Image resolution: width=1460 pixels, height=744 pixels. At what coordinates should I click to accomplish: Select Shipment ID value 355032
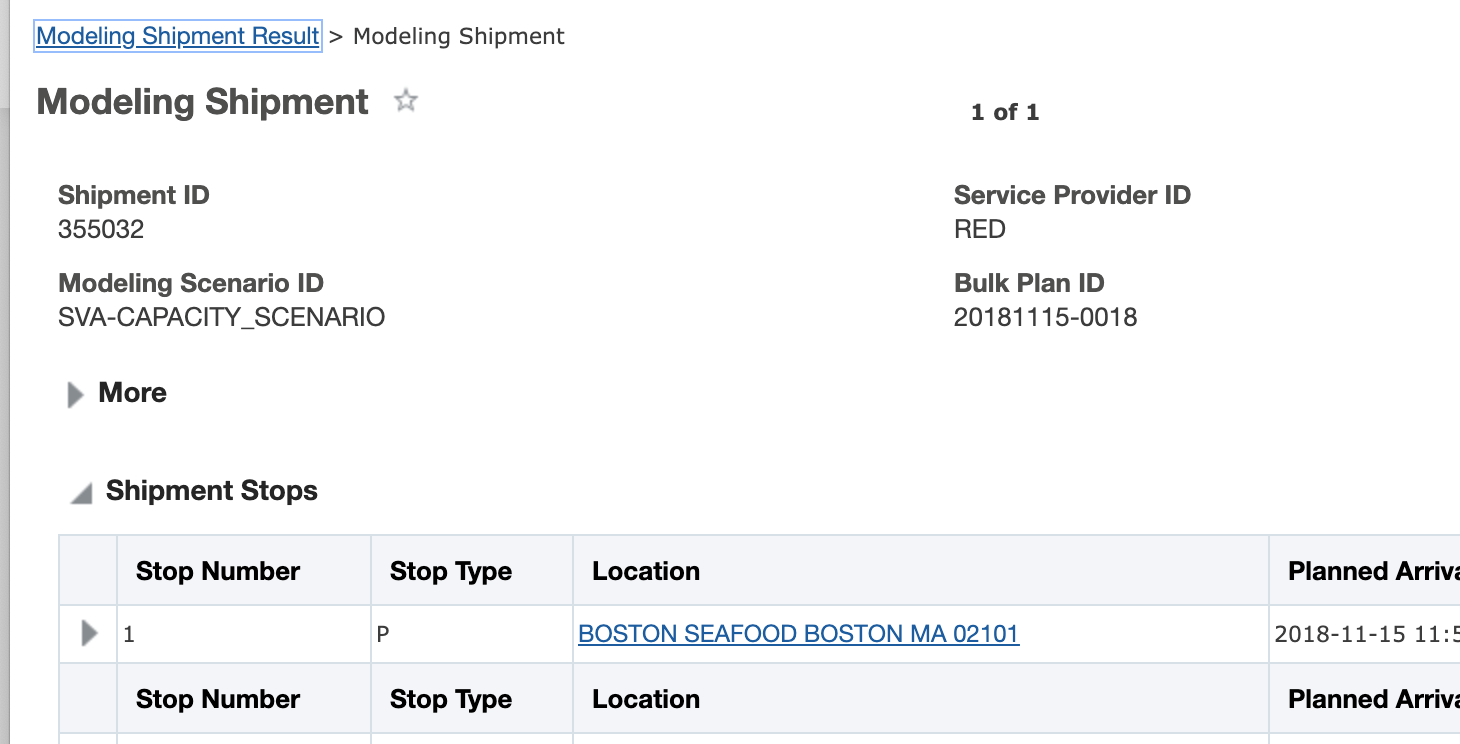coord(101,229)
